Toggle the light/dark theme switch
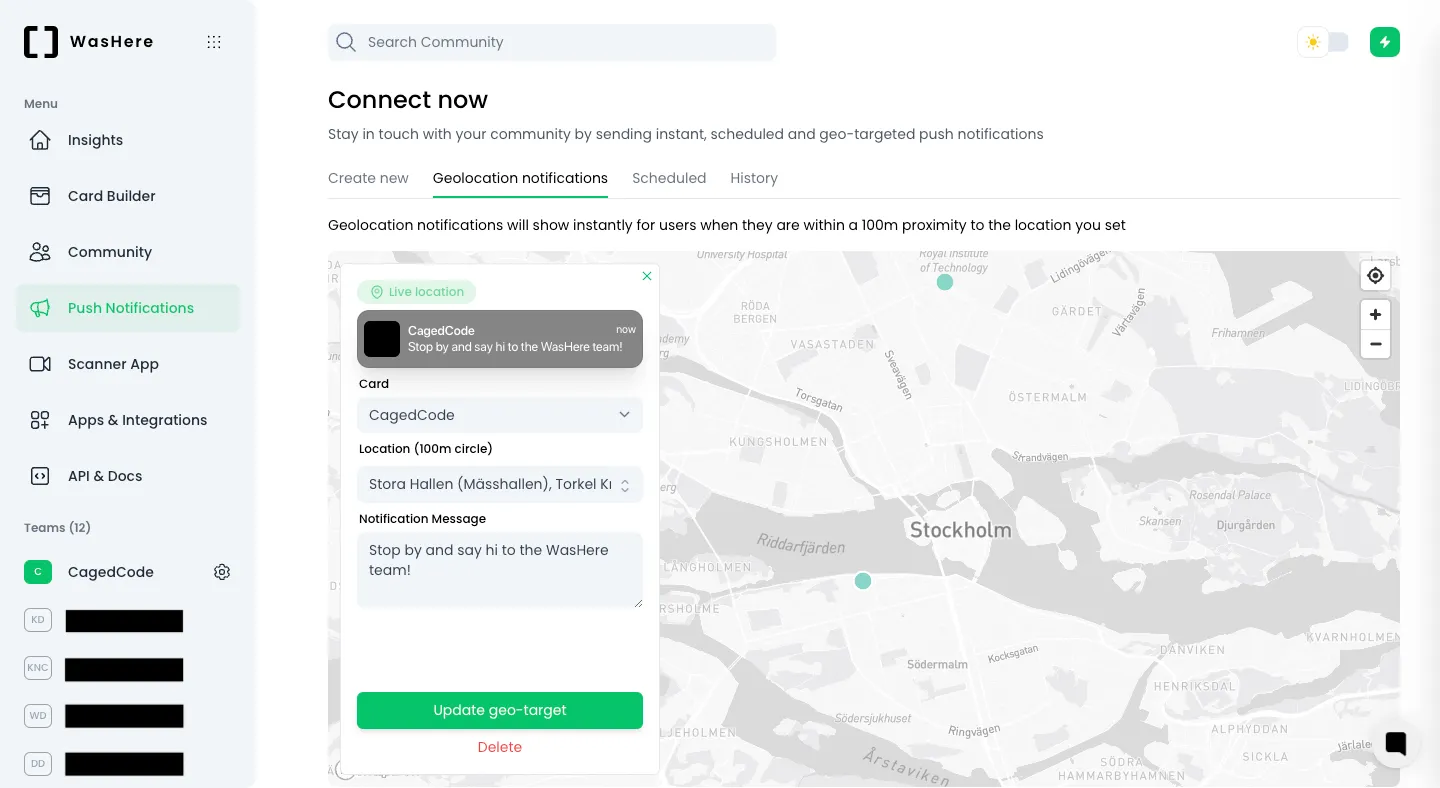 [x=1324, y=42]
